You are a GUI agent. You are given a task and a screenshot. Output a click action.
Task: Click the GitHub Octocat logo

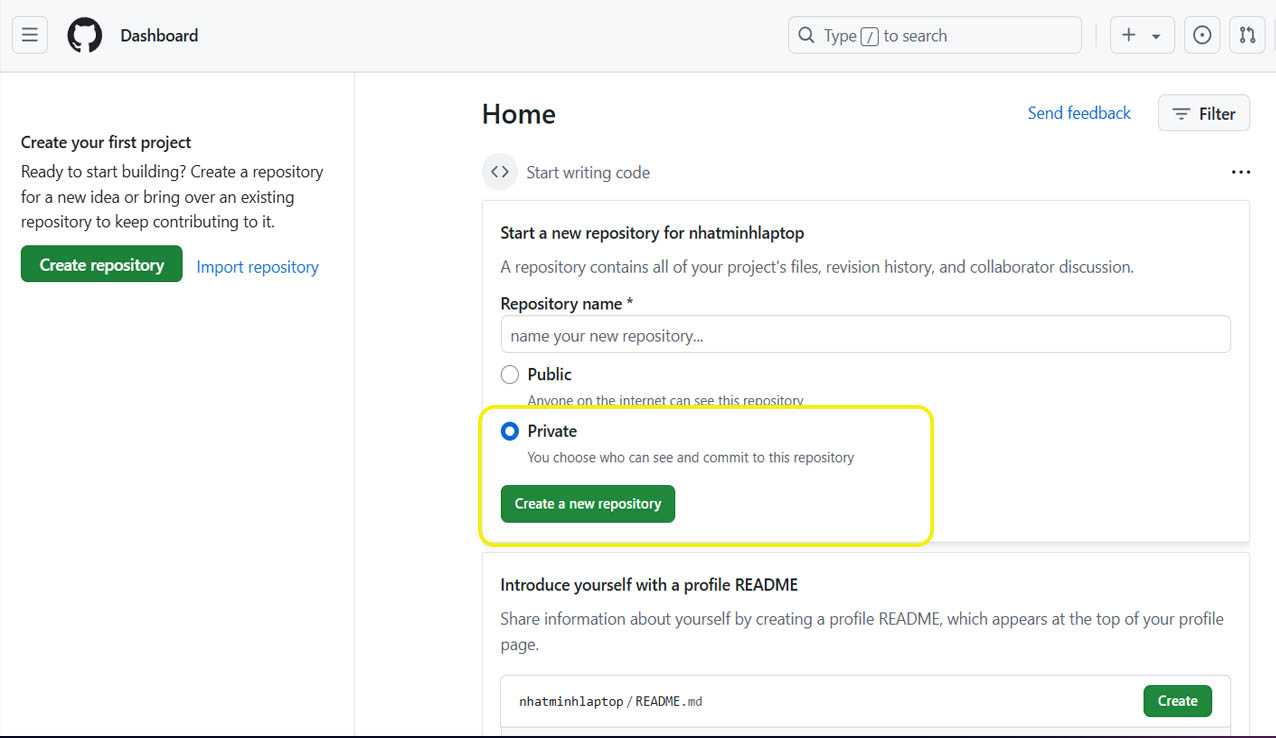tap(85, 35)
